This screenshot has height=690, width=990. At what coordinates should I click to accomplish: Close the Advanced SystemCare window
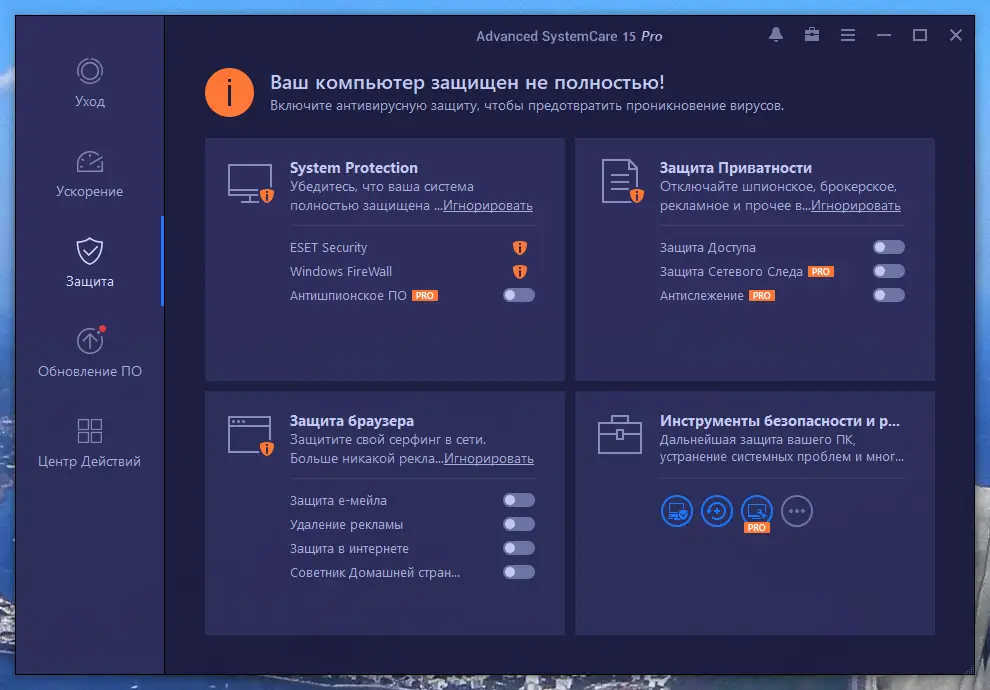[x=956, y=35]
